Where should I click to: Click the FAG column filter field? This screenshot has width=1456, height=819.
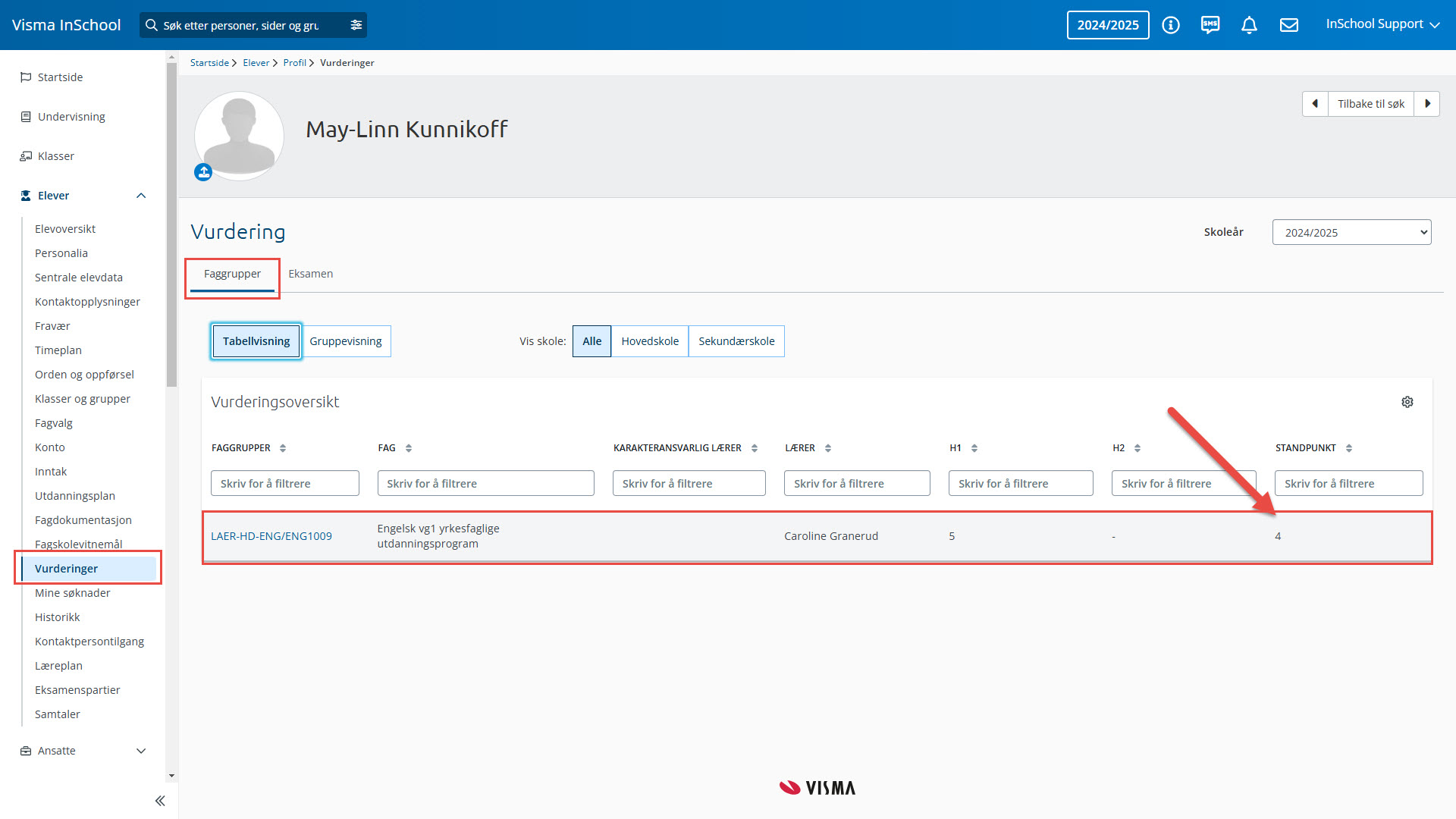[x=485, y=483]
